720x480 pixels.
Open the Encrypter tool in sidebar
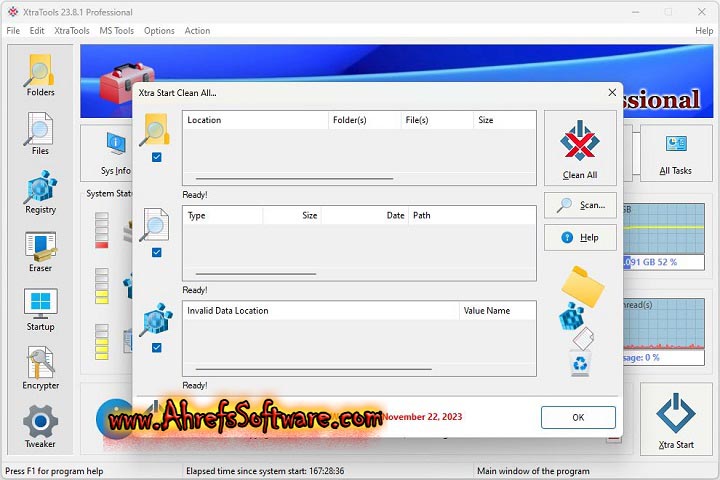pyautogui.click(x=40, y=368)
